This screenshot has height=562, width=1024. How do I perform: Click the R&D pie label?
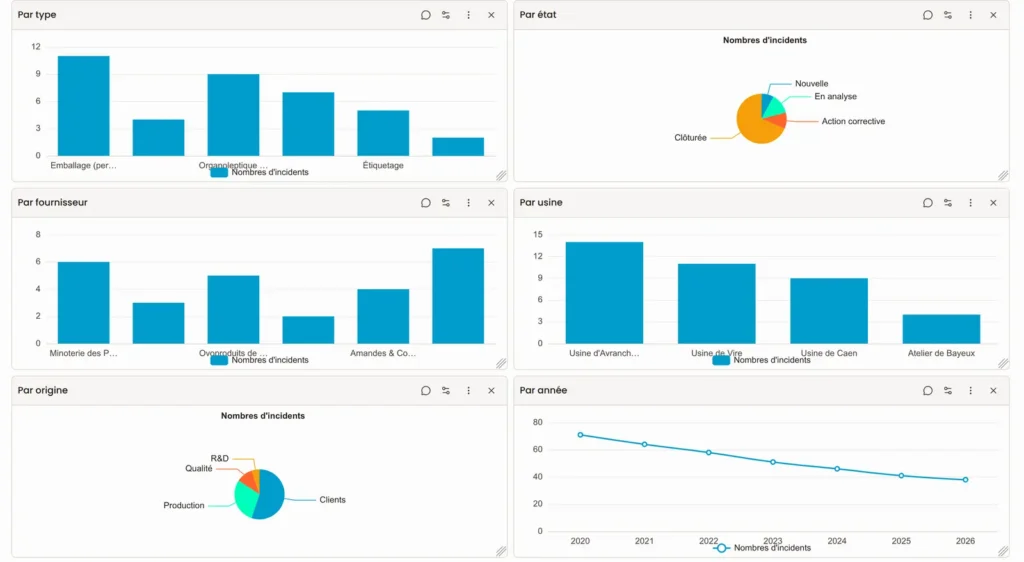(x=219, y=458)
